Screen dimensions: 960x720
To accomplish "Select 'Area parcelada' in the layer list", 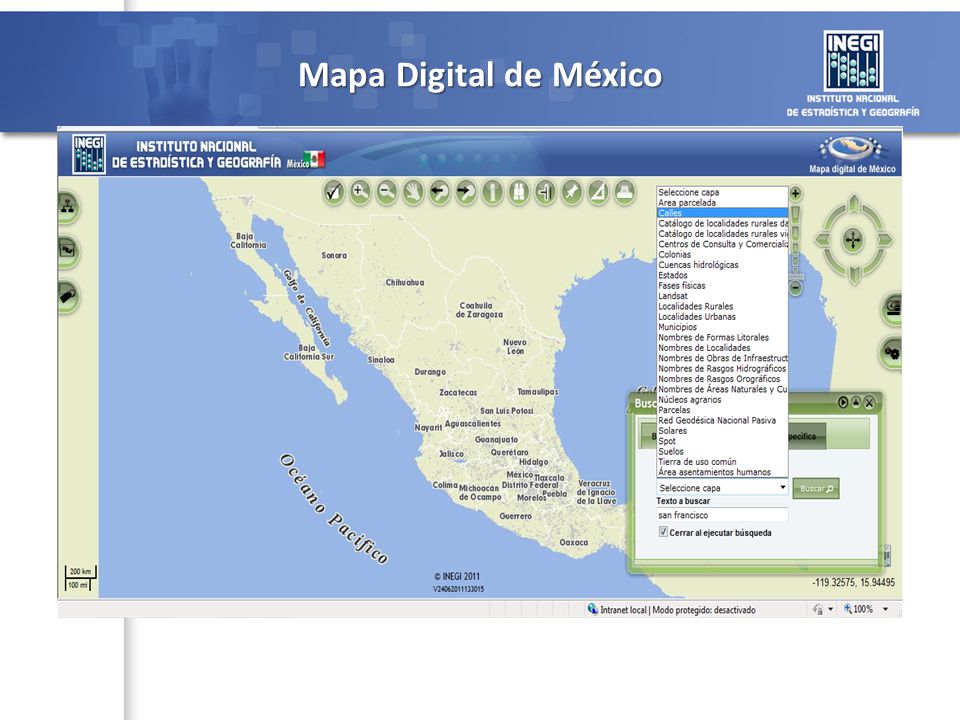I will coord(722,203).
